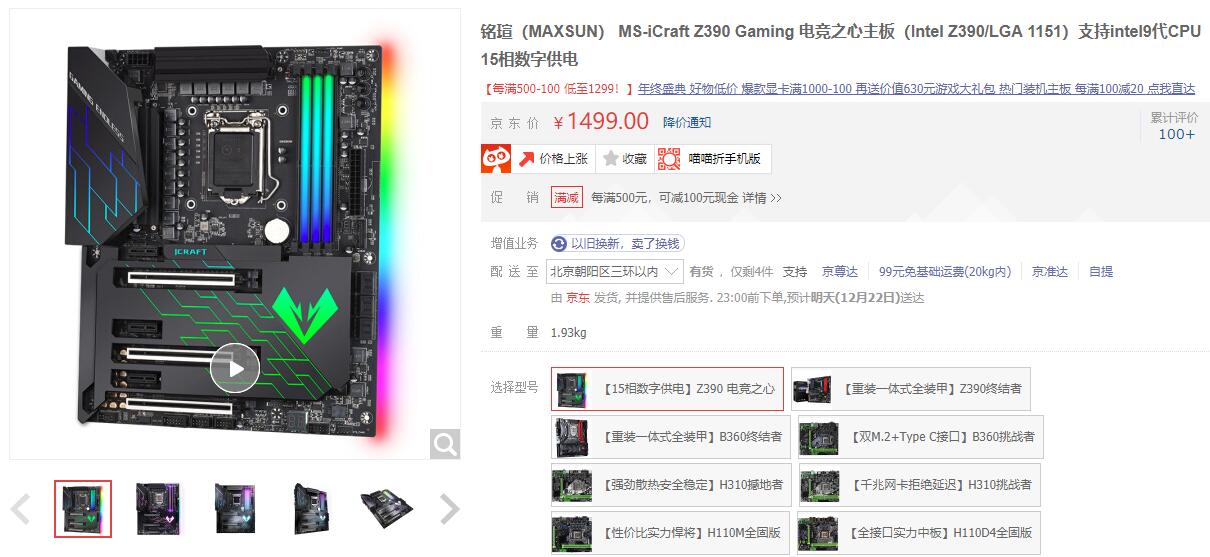Open the 北京朝阳区三环以内 delivery area dropdown
The image size is (1210, 557).
[616, 271]
